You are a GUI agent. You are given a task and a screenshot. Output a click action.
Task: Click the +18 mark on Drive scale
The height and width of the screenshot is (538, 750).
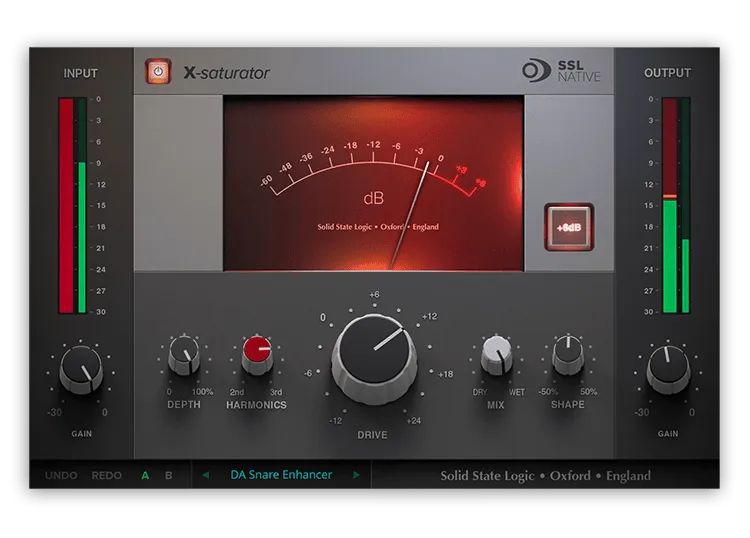(x=445, y=374)
